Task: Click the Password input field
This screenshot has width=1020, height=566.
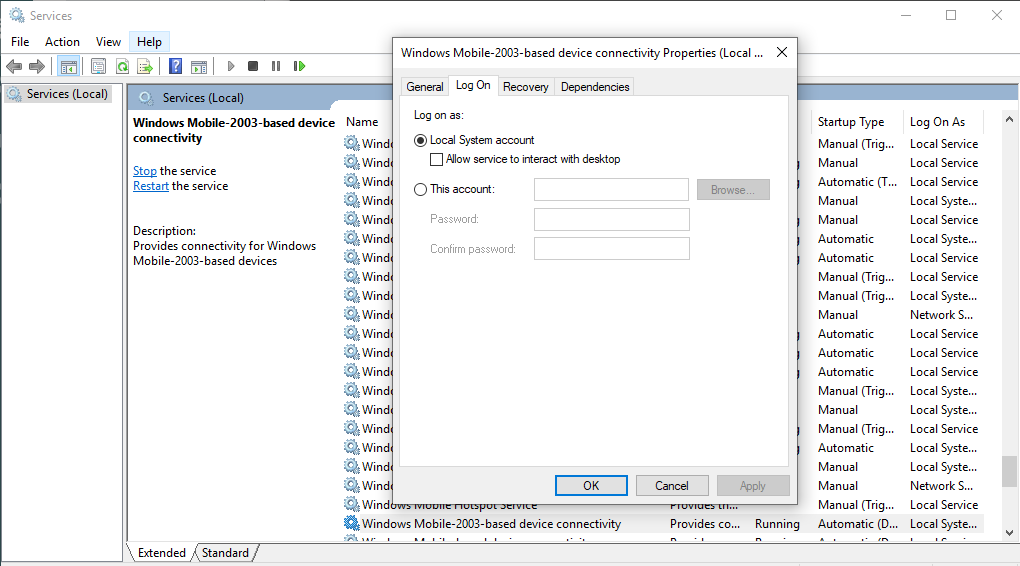Action: tap(611, 219)
